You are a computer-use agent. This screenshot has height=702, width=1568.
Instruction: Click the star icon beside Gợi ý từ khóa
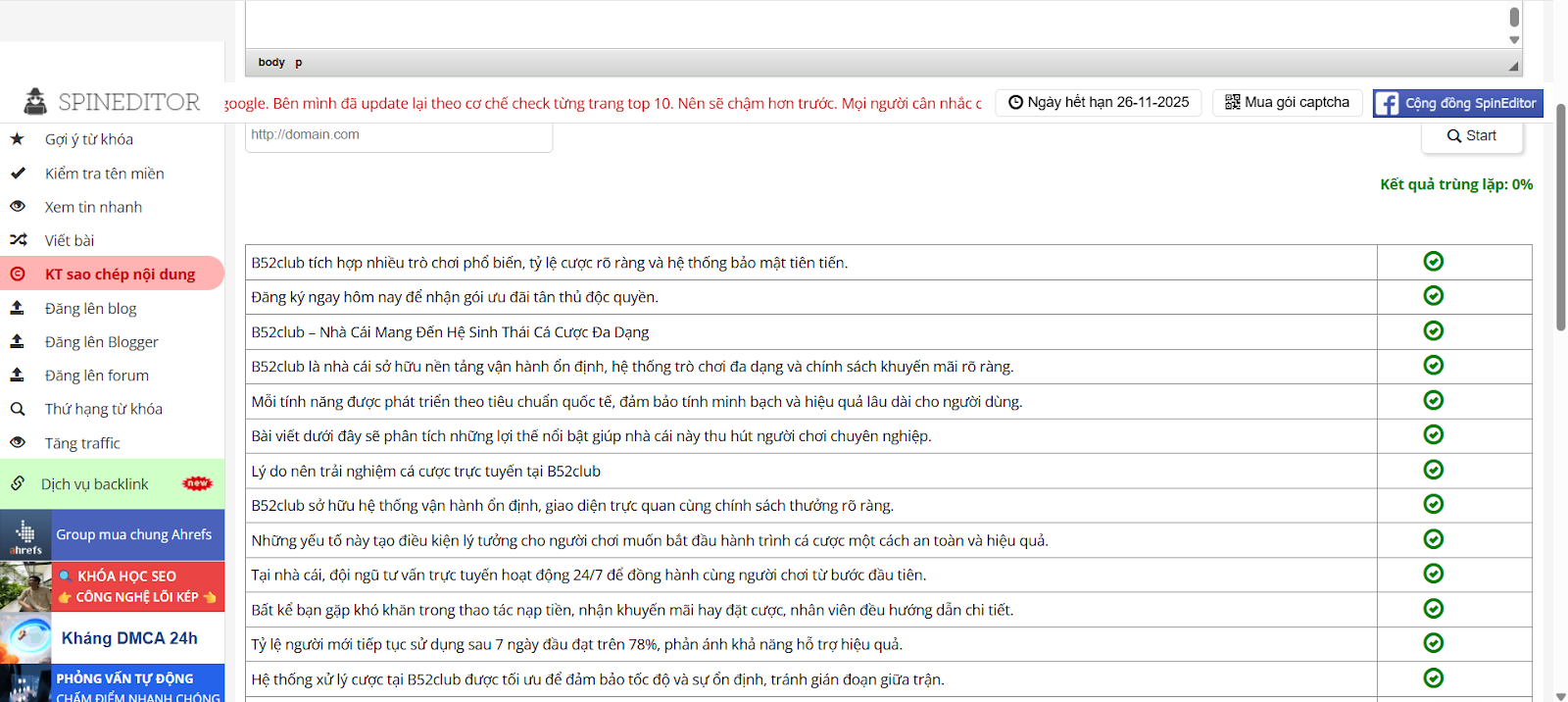pos(17,139)
